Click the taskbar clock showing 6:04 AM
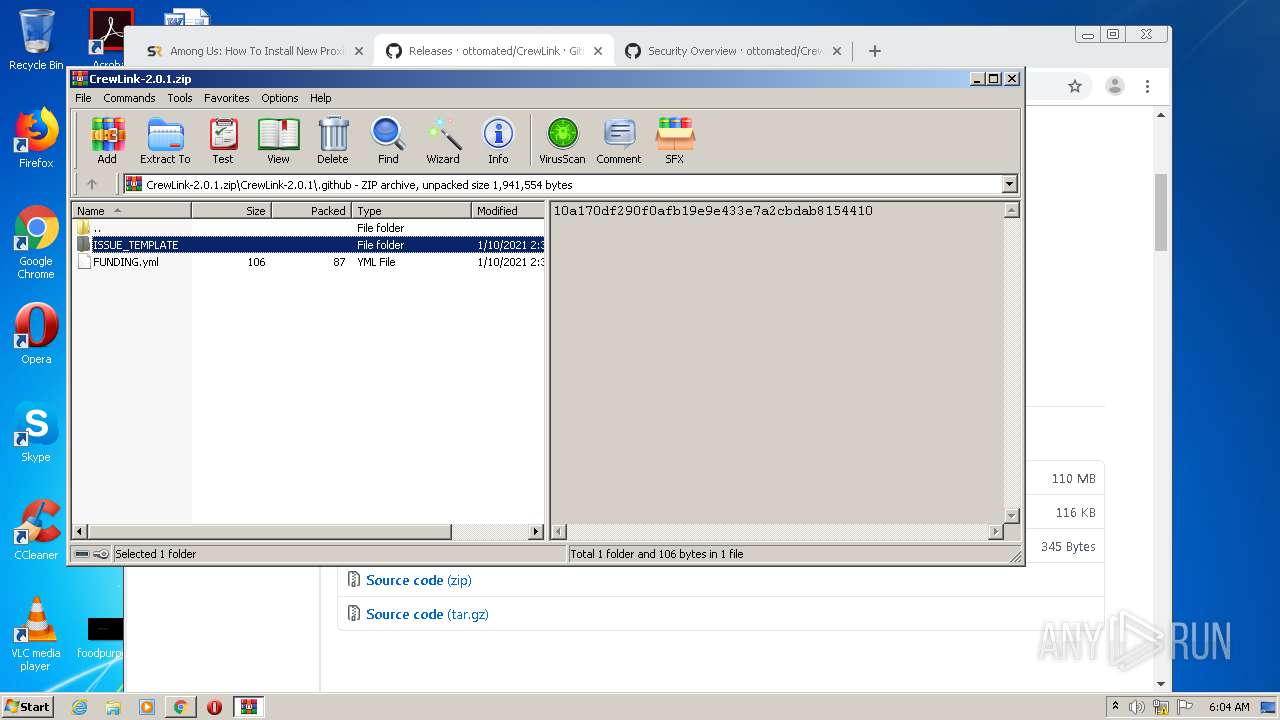The width and height of the screenshot is (1280, 720). click(1229, 707)
